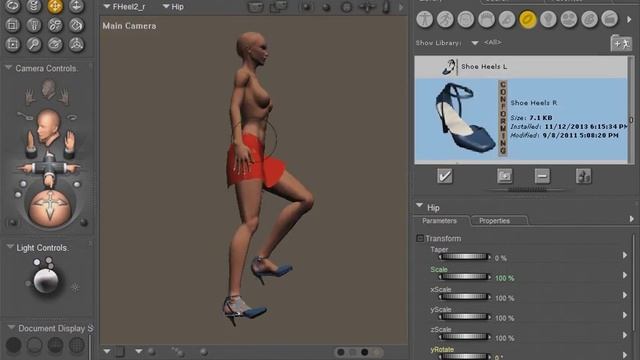Show more library categories arrow

point(629,19)
